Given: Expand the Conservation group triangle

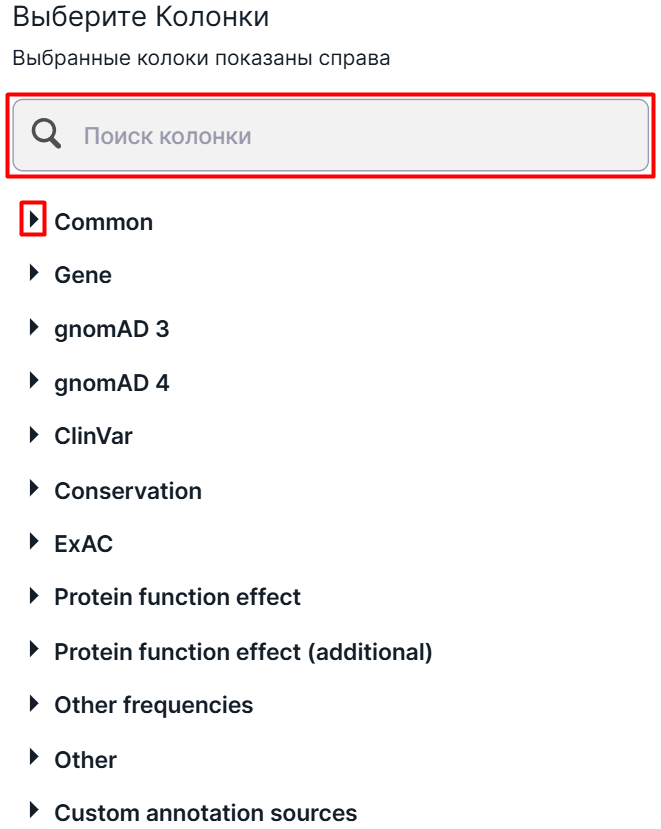Looking at the screenshot, I should (x=34, y=488).
